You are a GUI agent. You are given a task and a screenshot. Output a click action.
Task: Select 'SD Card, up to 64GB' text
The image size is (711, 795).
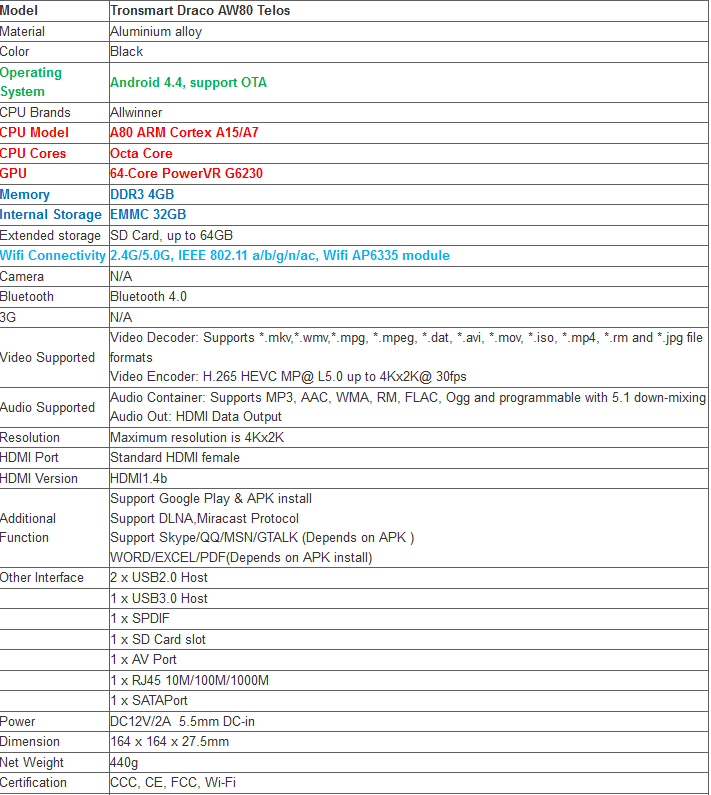tap(171, 236)
